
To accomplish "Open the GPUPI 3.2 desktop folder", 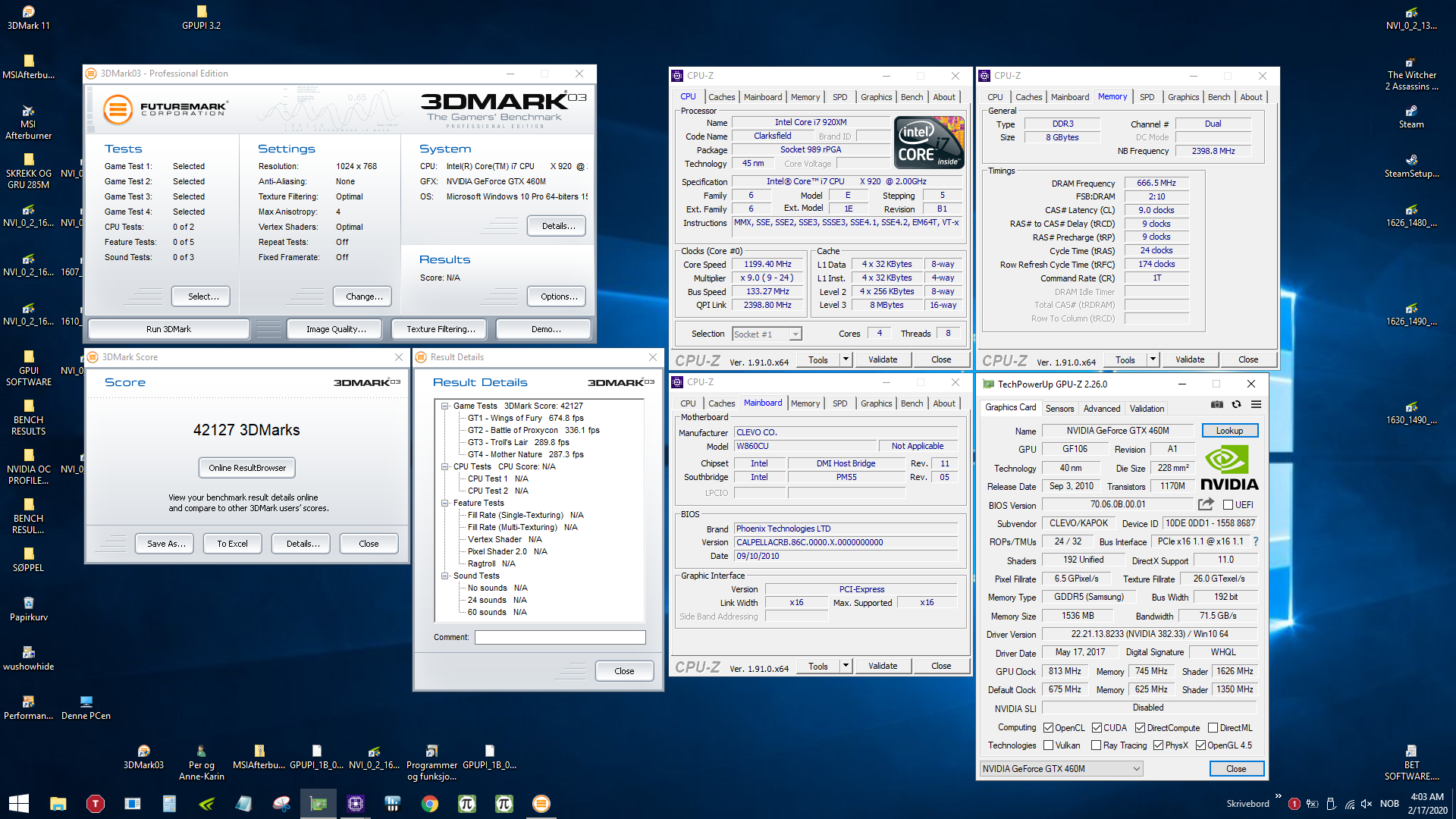I will pyautogui.click(x=202, y=17).
